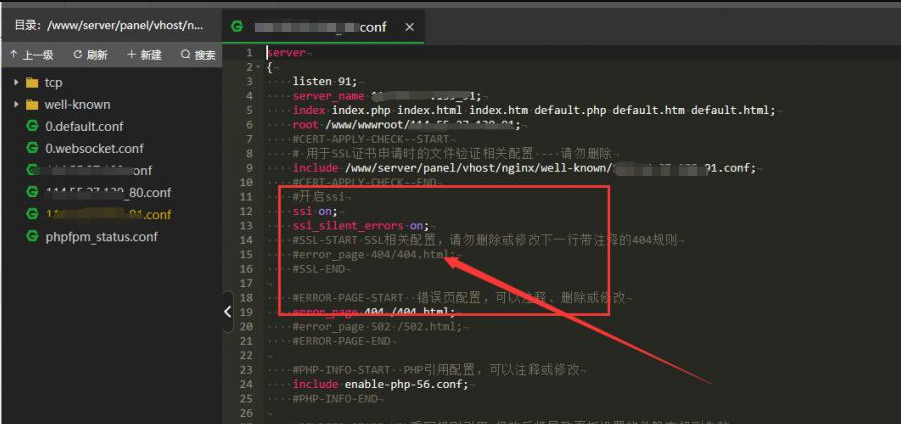Click the '#PHP-INFO-END' comment

[x=335, y=398]
